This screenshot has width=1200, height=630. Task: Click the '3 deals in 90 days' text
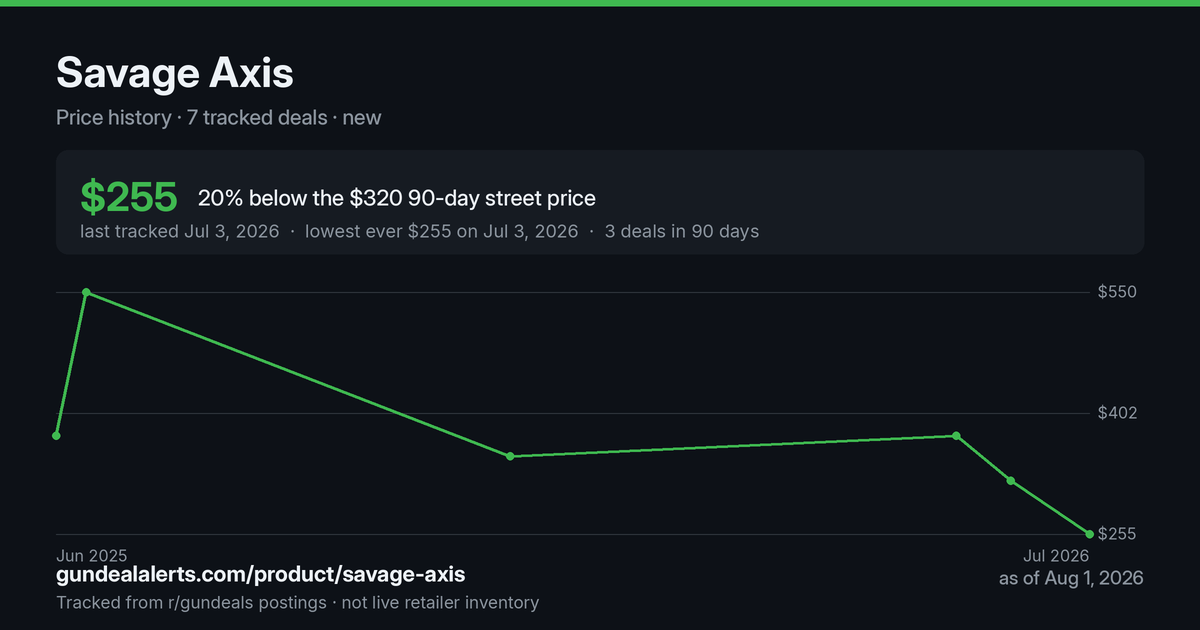tap(682, 231)
